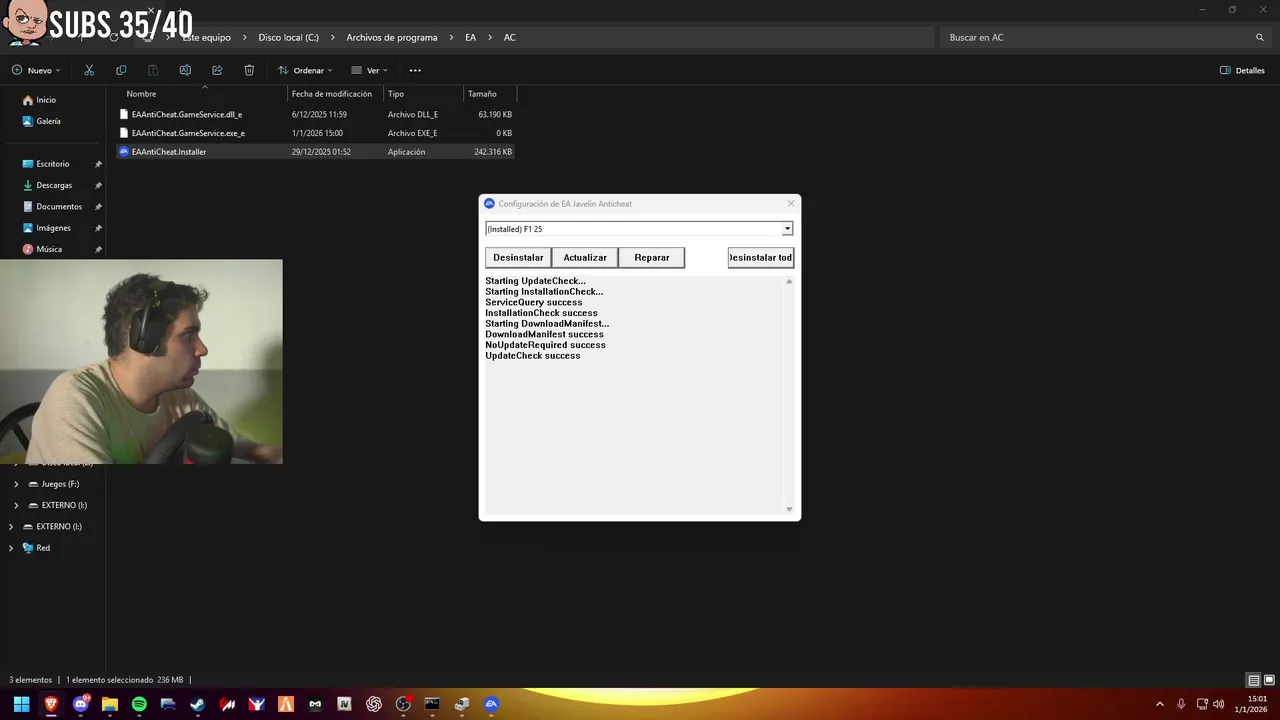Go to Disco local (C:) in breadcrumb
This screenshot has width=1280, height=720.
(288, 37)
